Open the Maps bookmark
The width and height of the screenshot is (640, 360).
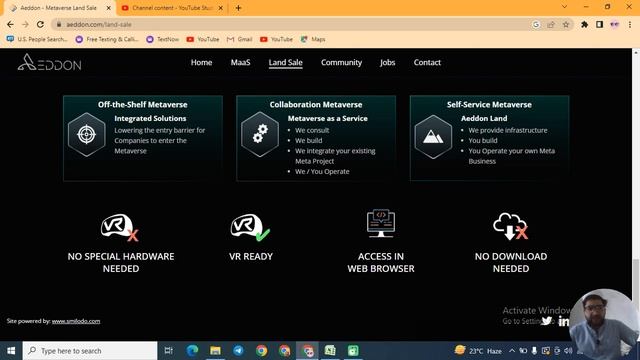pyautogui.click(x=313, y=39)
